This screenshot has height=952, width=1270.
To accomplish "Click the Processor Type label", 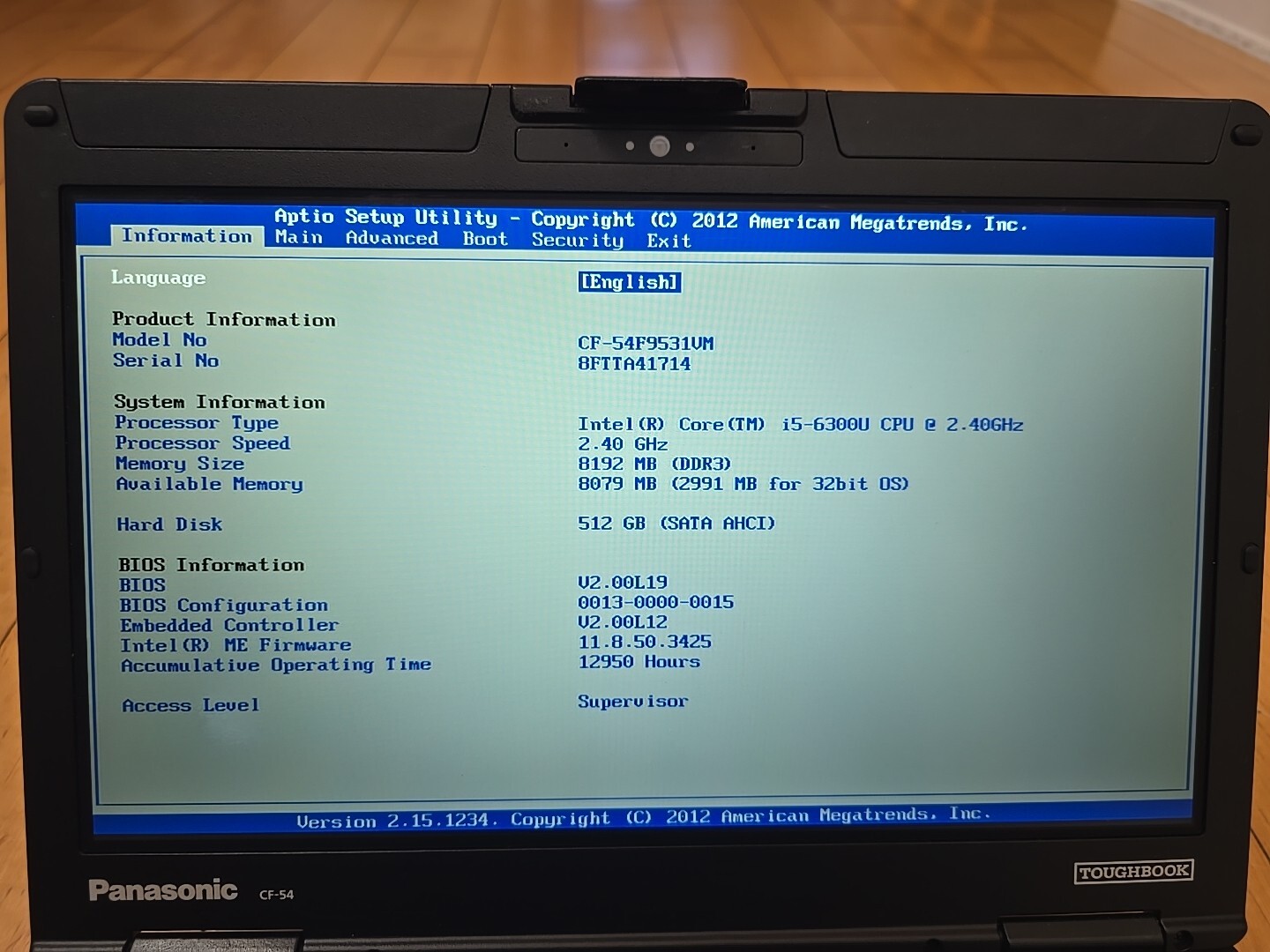I will point(197,422).
